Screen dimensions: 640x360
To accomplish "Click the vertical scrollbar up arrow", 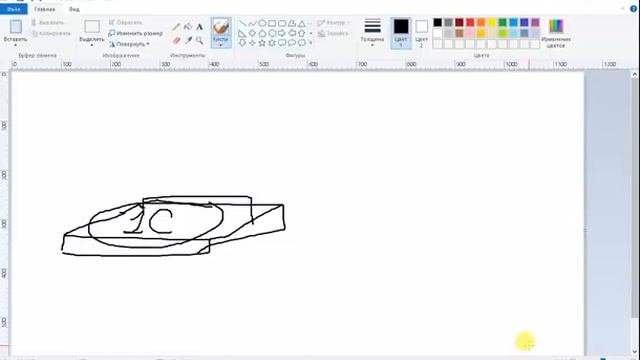I will pos(635,75).
